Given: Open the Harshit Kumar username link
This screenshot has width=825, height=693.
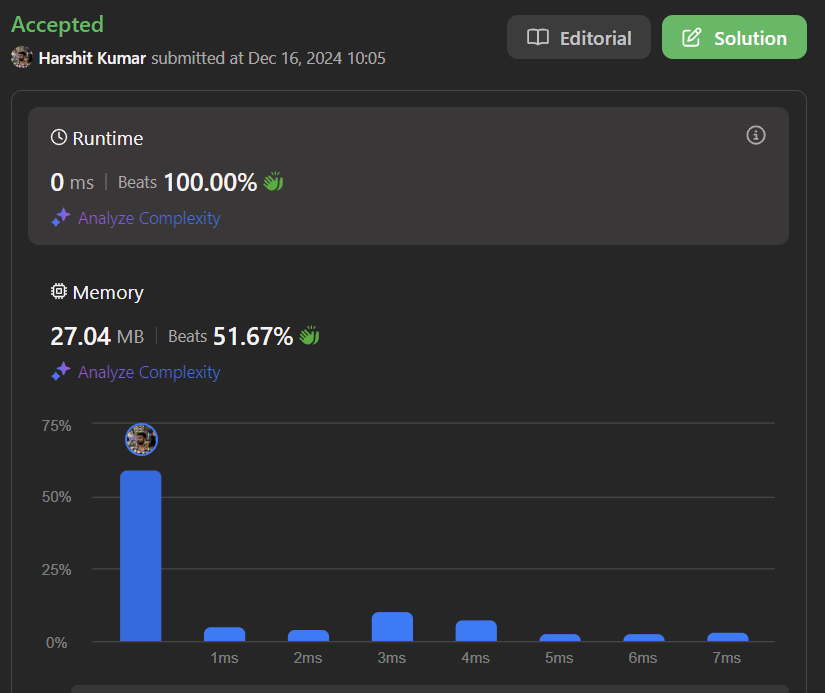Looking at the screenshot, I should click(x=93, y=58).
